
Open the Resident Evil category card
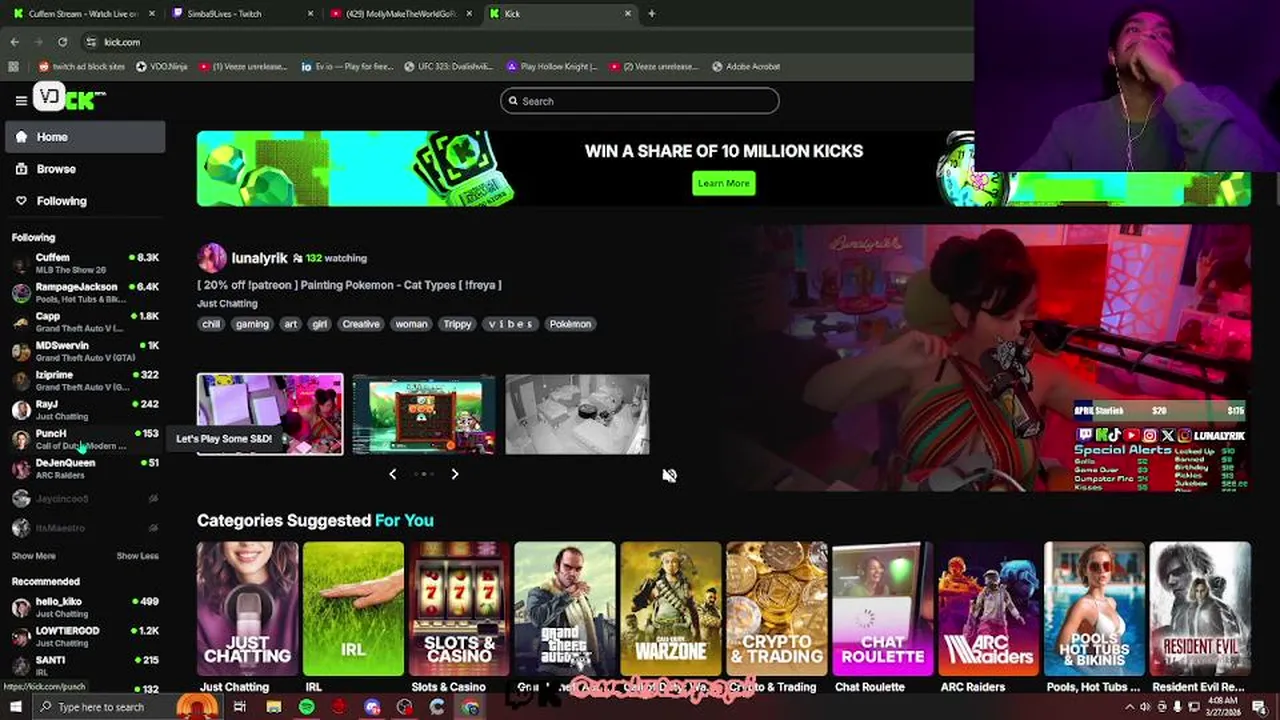pyautogui.click(x=1200, y=609)
